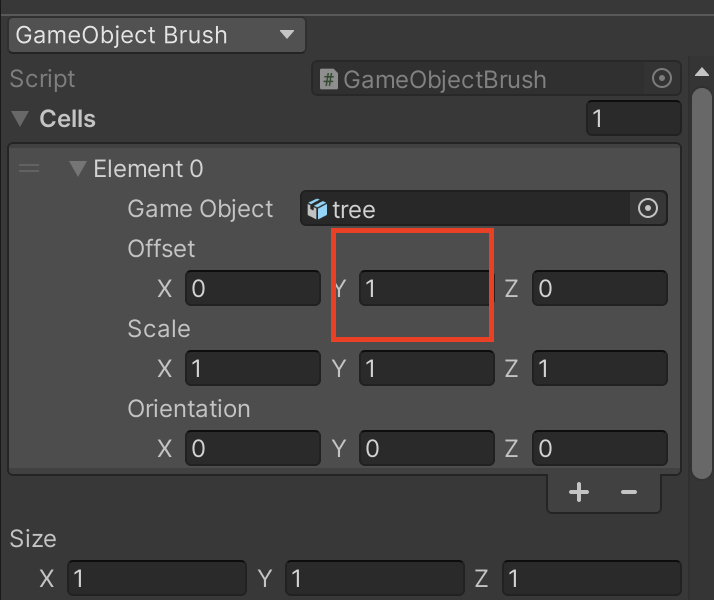Click the drag handle of Element 0
This screenshot has height=600, width=714.
click(29, 169)
